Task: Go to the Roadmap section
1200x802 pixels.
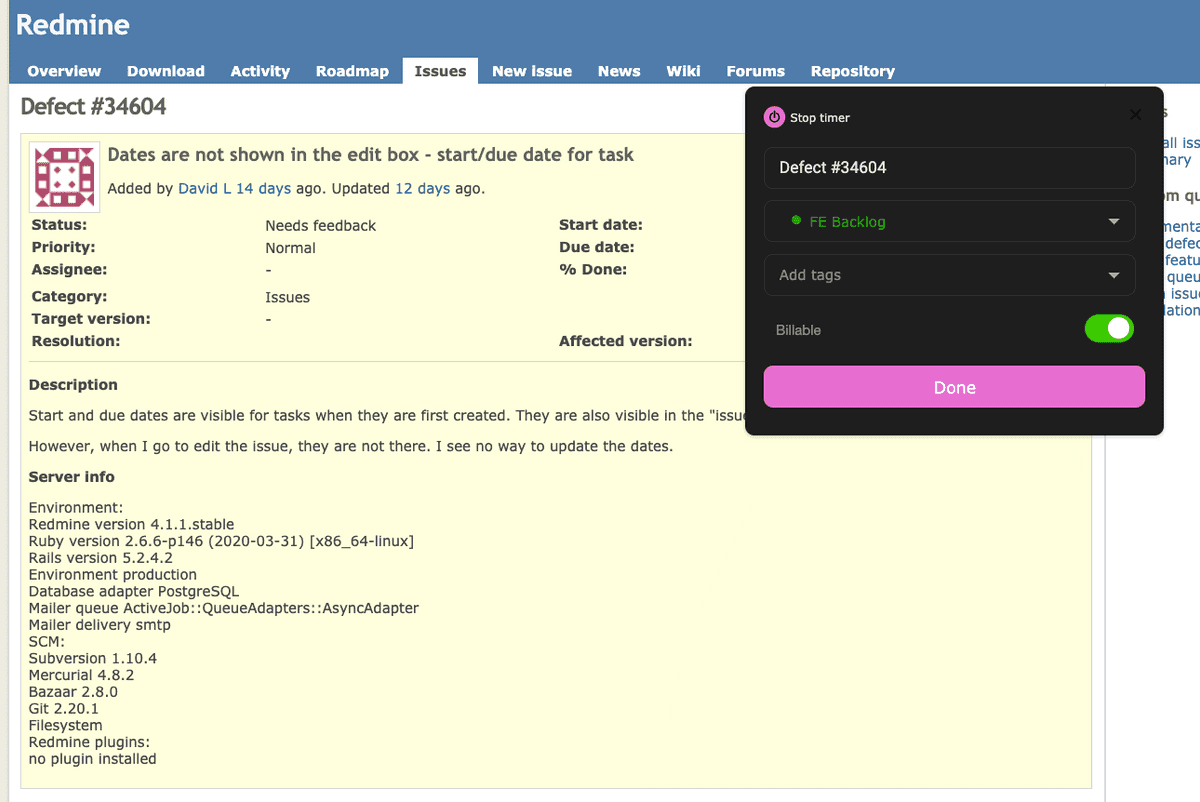Action: tap(352, 71)
